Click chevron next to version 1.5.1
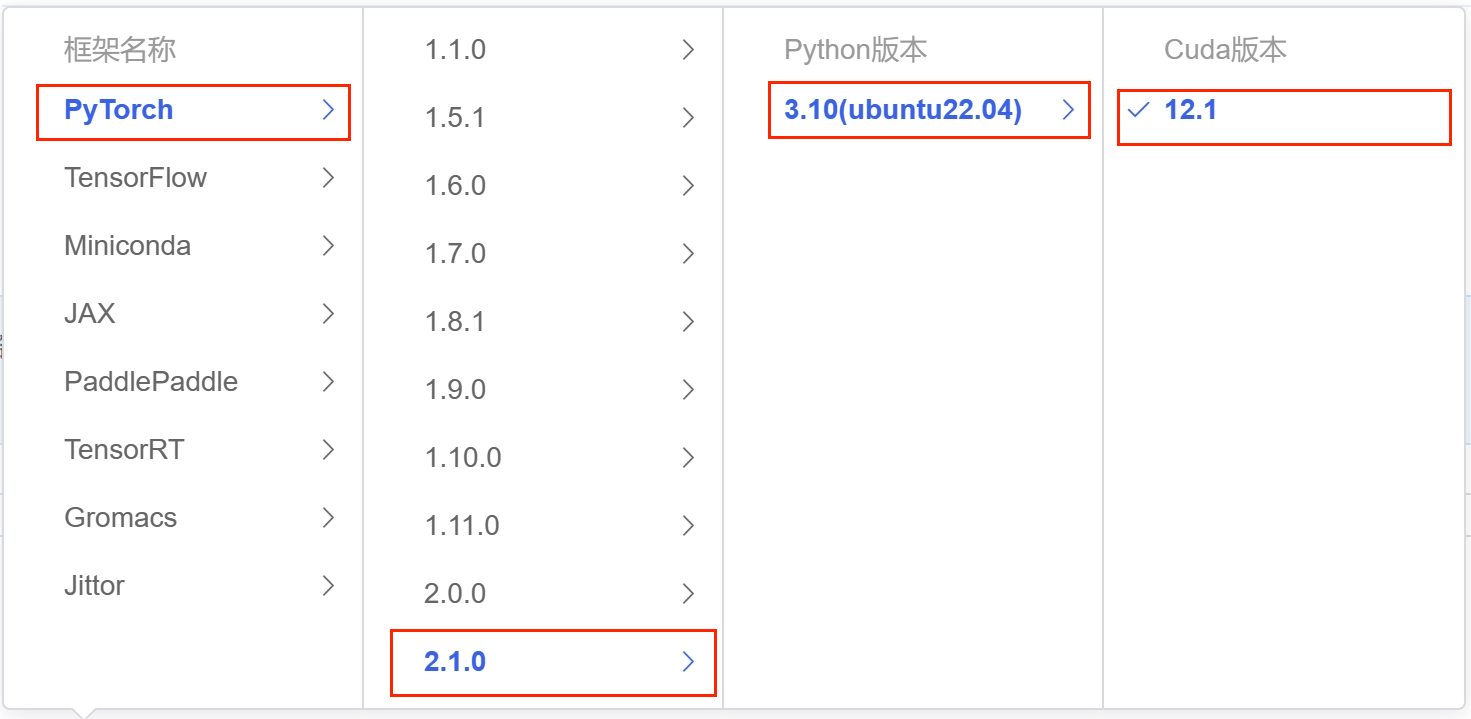 tap(688, 118)
